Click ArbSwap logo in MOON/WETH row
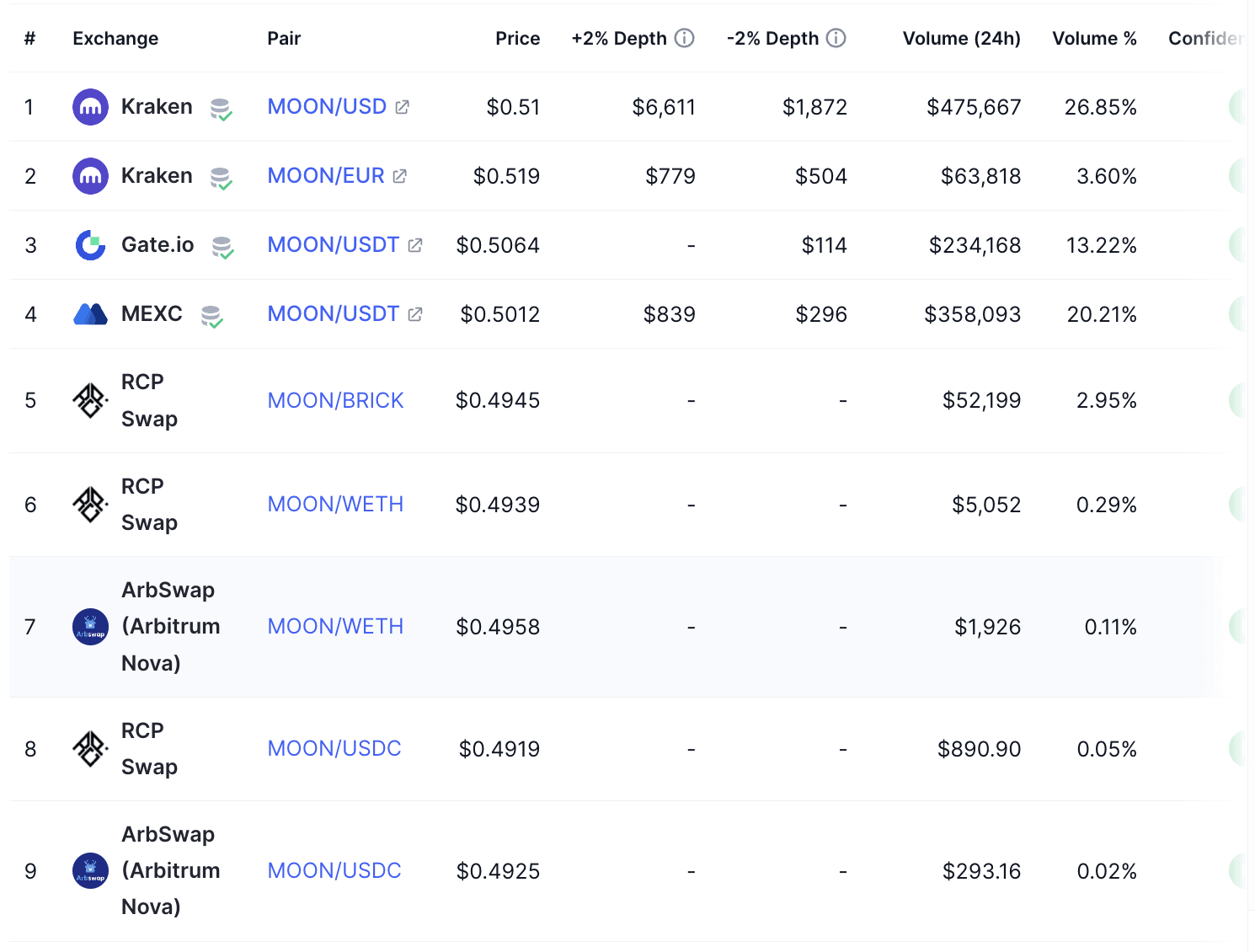1255x952 pixels. (90, 627)
